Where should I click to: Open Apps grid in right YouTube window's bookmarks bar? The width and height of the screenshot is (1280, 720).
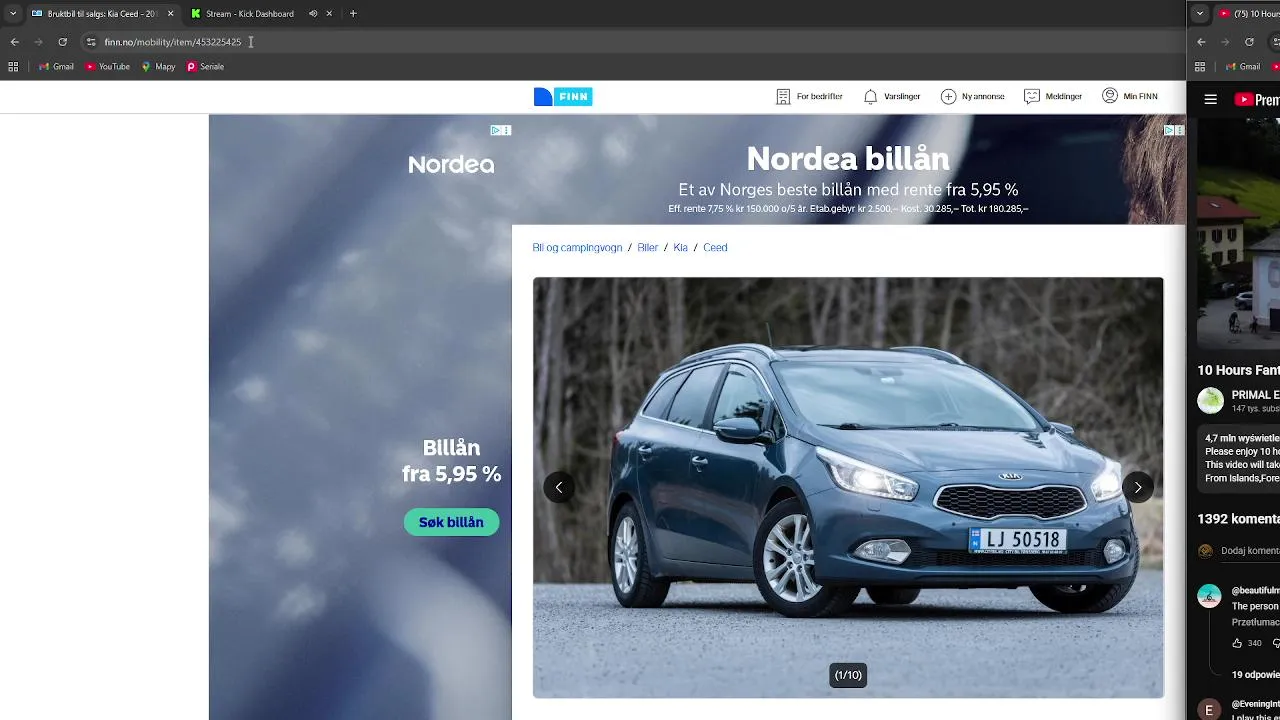[x=1200, y=67]
